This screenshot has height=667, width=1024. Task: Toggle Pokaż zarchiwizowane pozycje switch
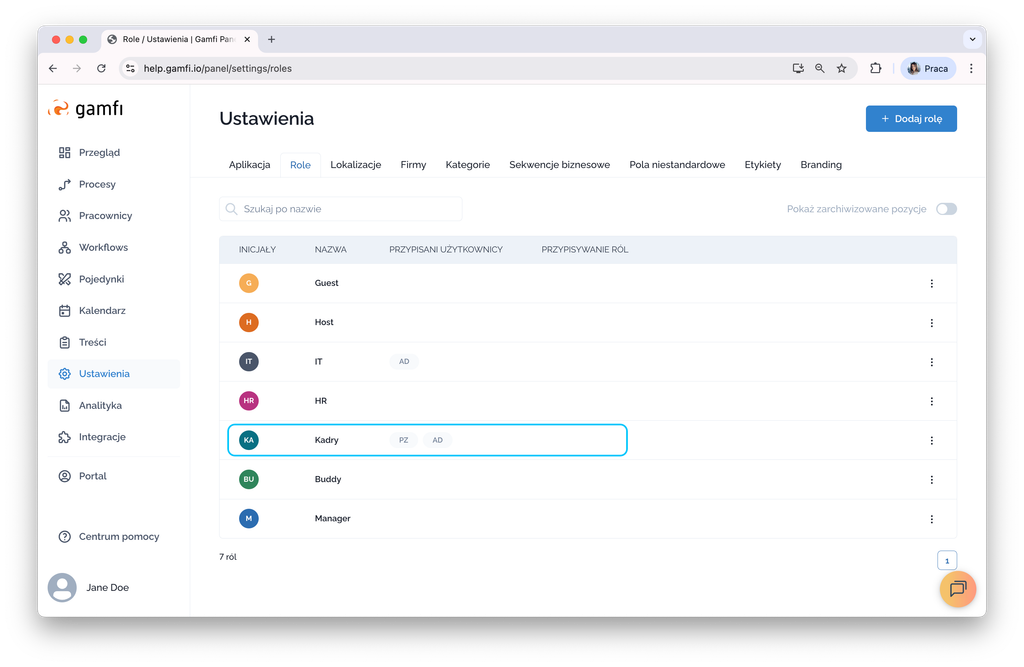click(x=946, y=209)
